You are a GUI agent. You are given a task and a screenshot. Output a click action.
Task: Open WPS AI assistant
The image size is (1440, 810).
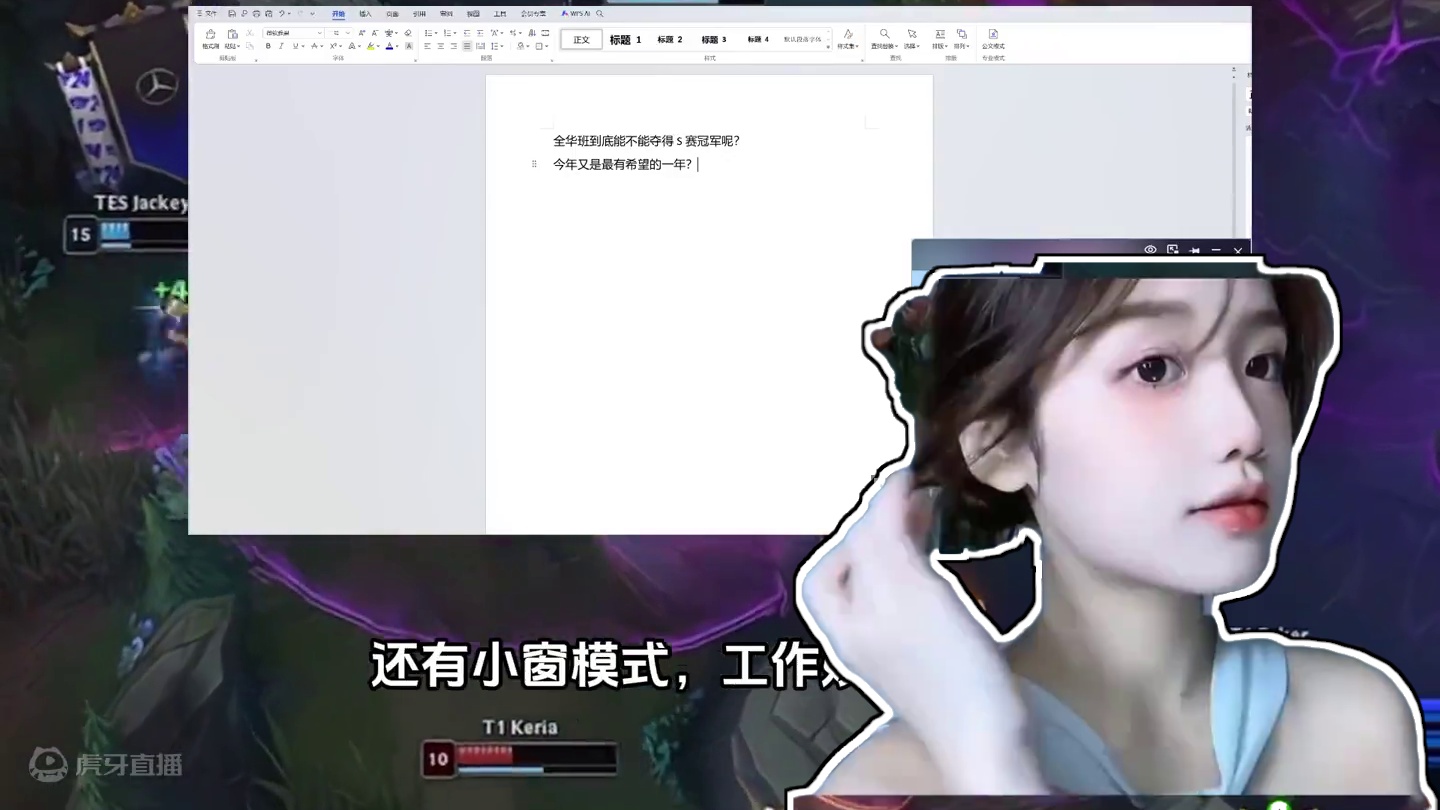(578, 13)
